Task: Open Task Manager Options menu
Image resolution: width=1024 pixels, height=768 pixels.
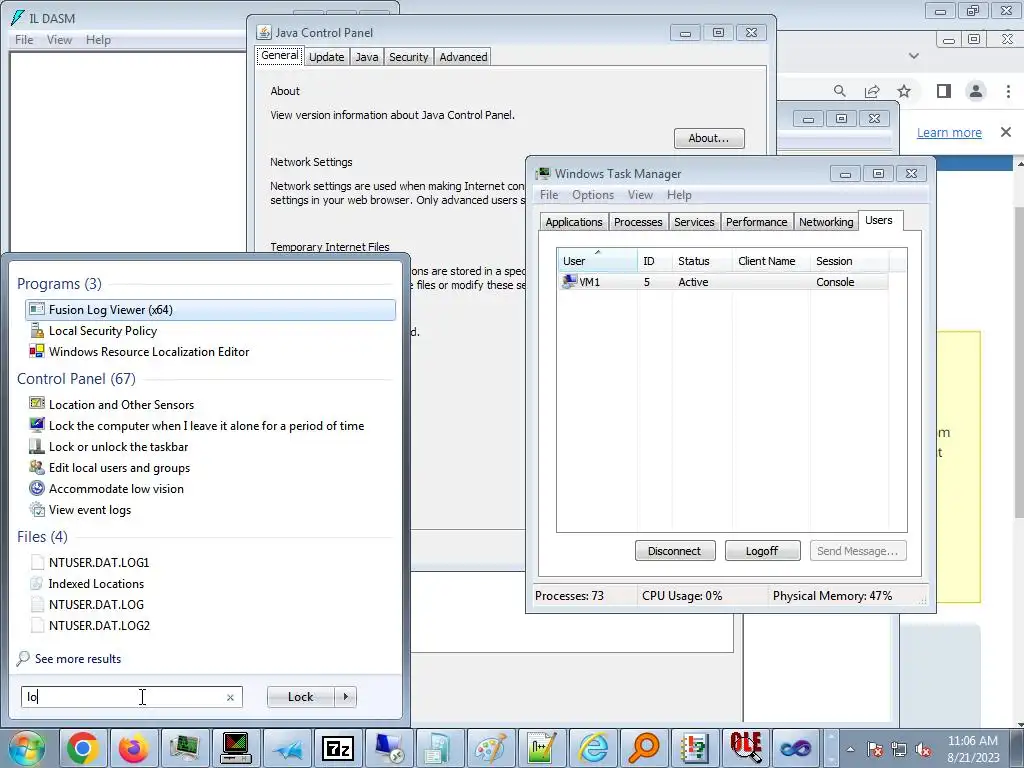Action: [593, 195]
